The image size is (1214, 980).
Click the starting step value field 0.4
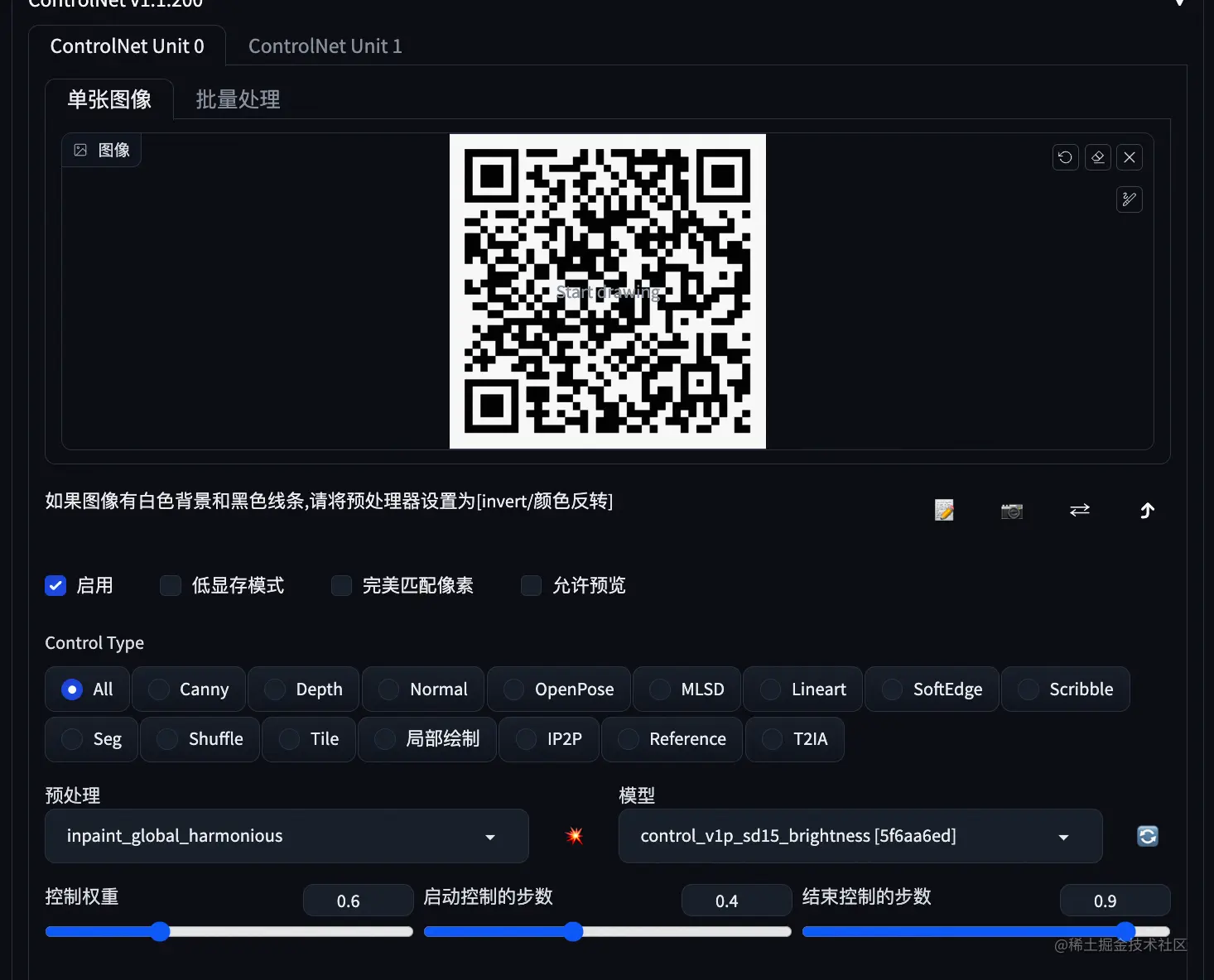pos(736,901)
